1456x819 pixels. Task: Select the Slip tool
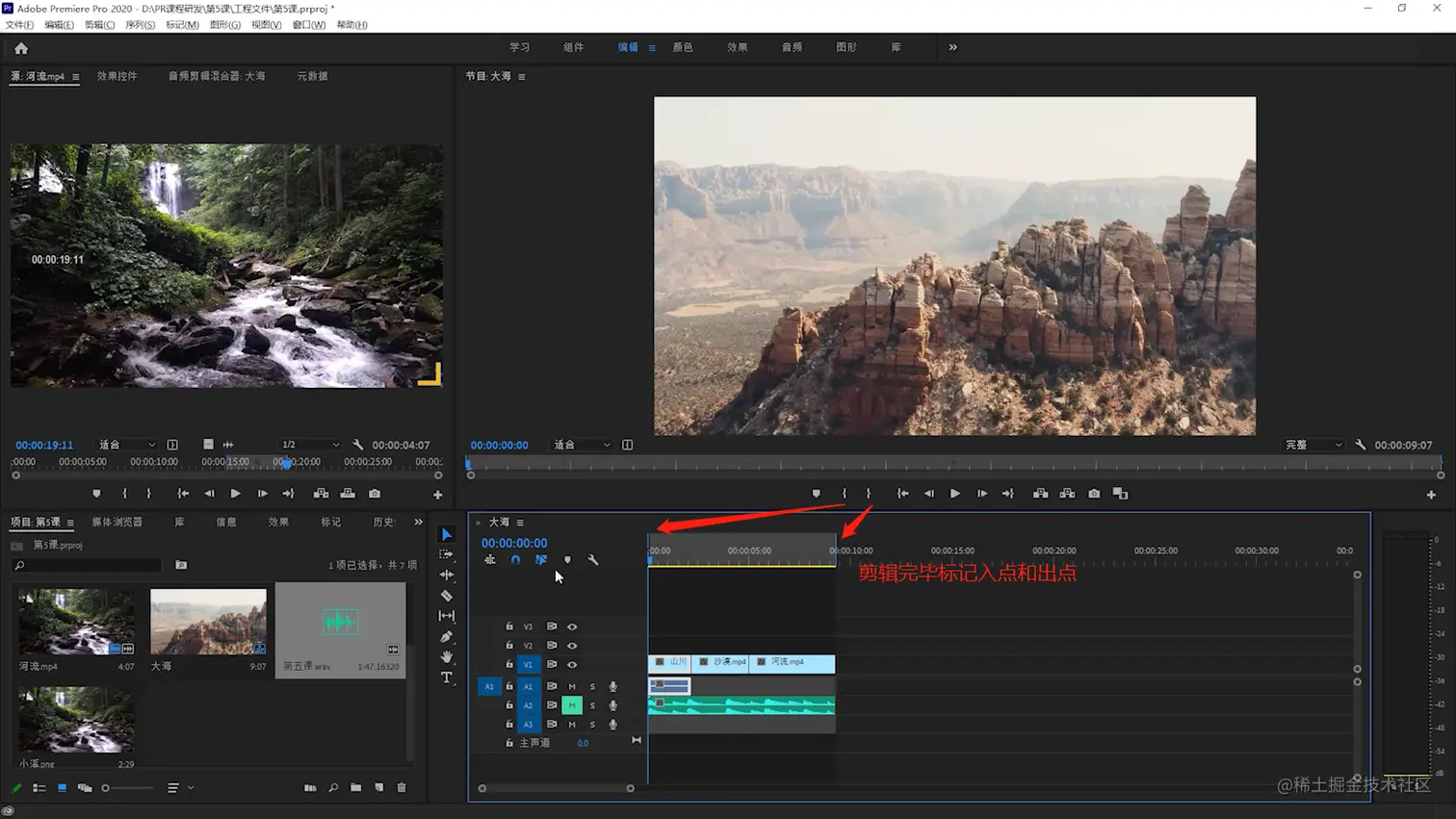447,616
